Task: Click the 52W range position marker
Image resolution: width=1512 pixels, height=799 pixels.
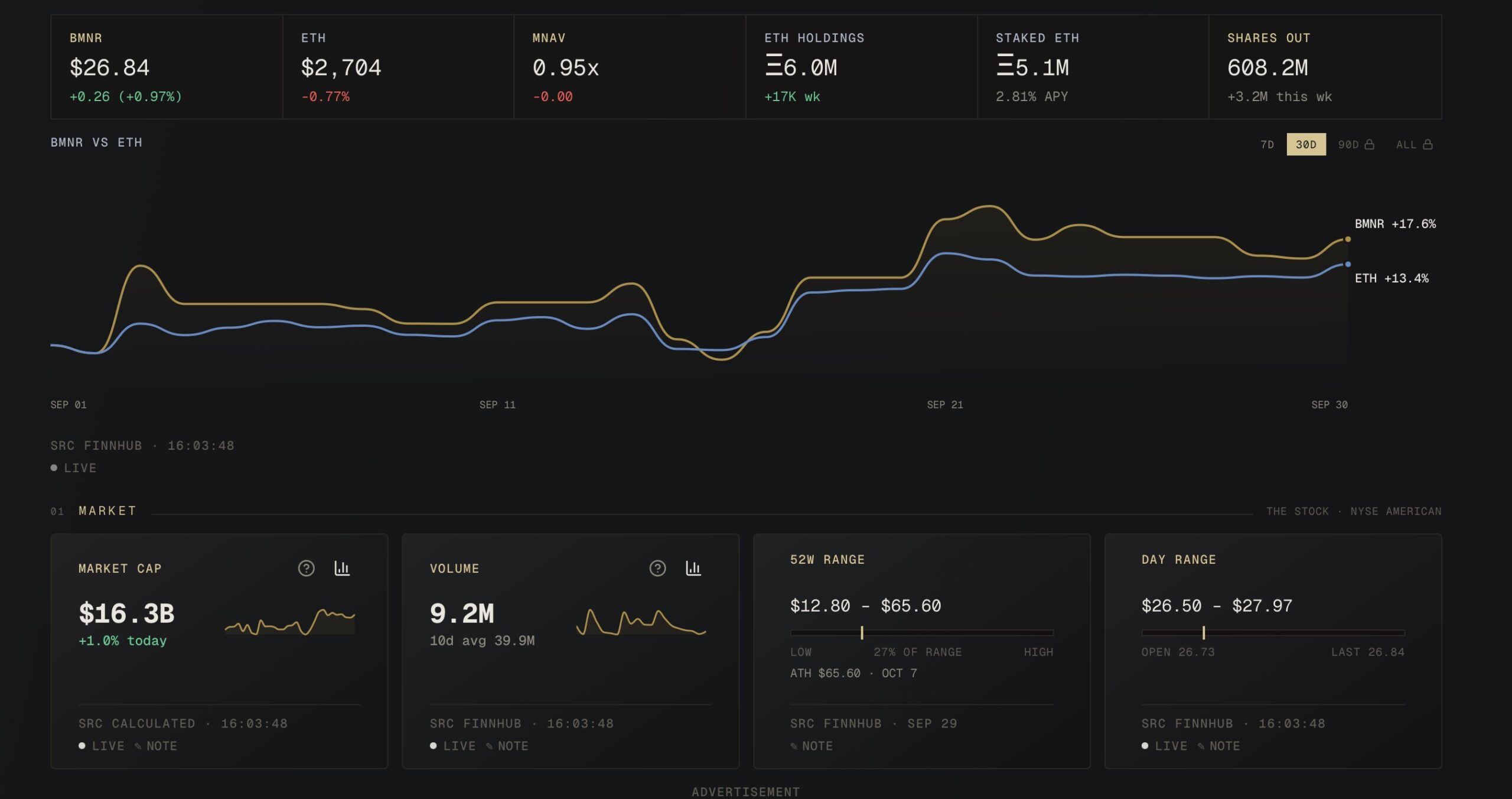Action: [862, 632]
